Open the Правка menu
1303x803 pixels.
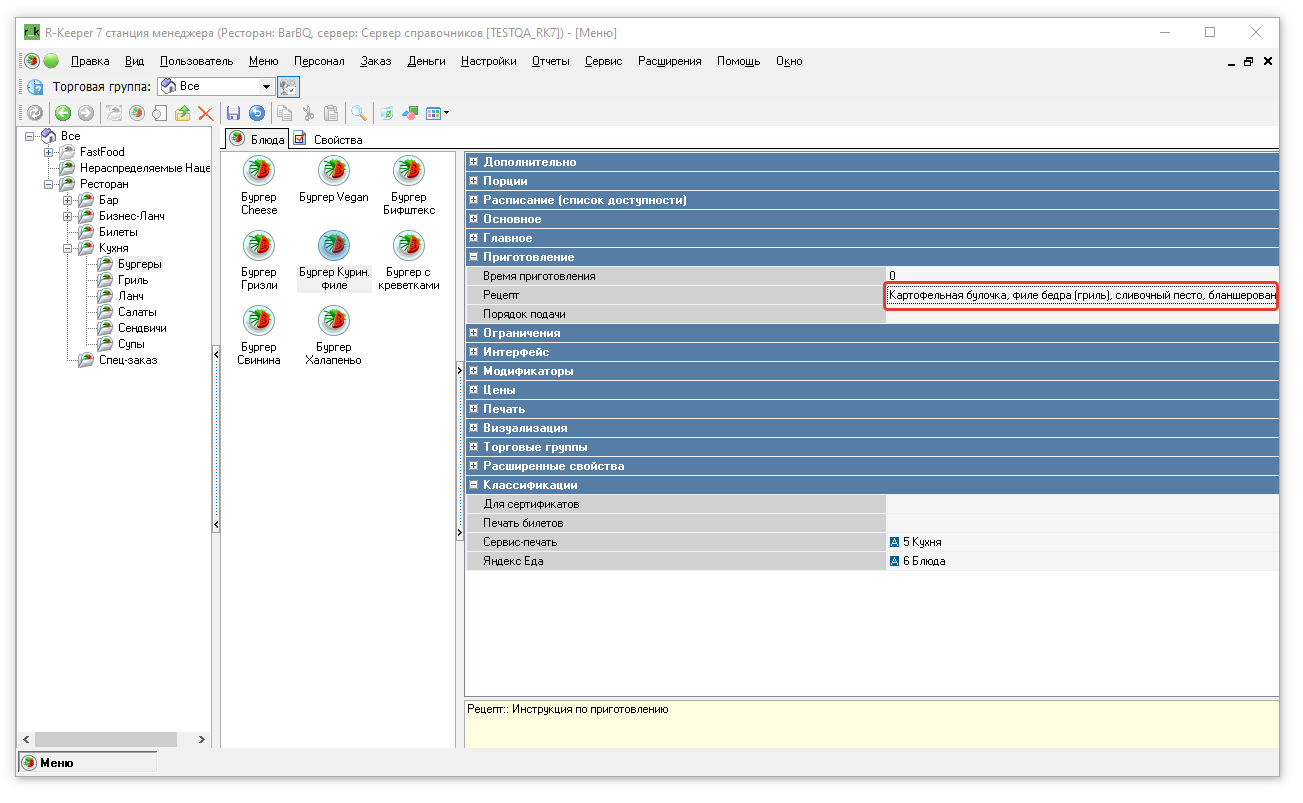[90, 61]
